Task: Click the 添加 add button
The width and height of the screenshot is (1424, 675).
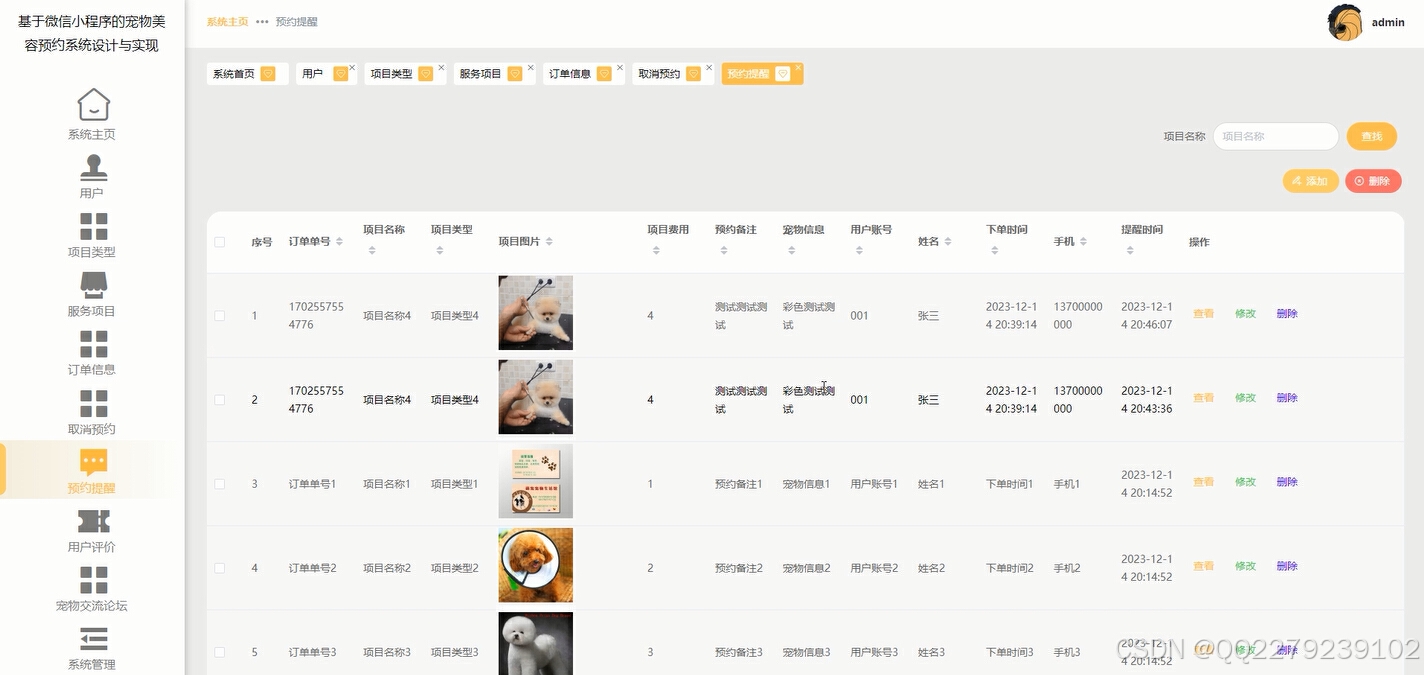Action: click(1310, 181)
